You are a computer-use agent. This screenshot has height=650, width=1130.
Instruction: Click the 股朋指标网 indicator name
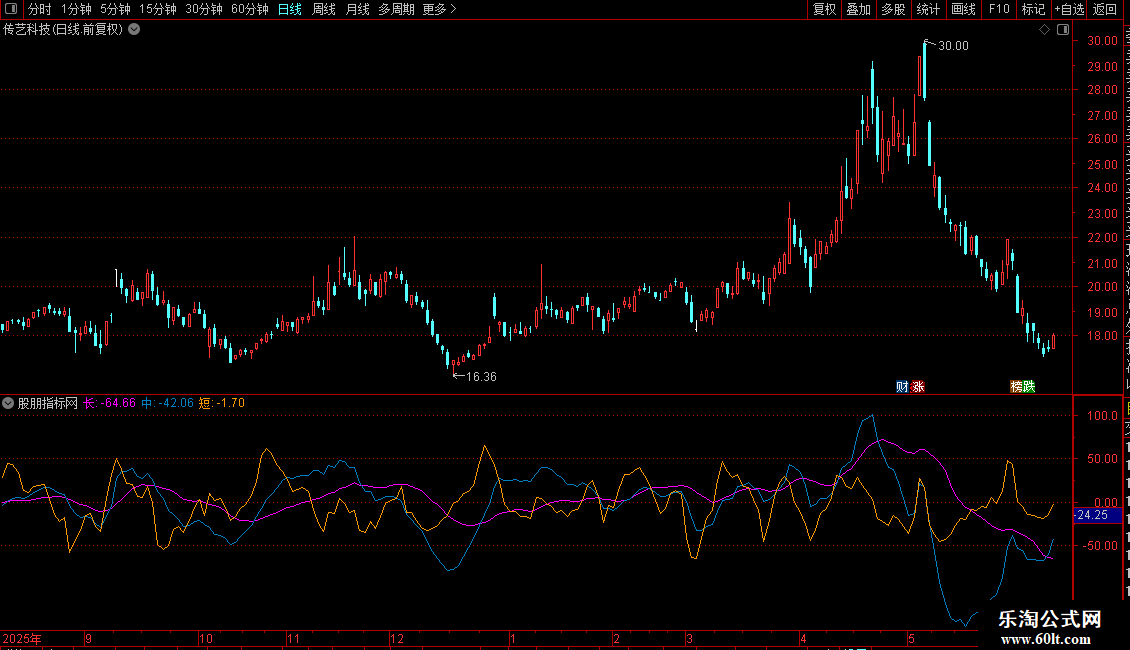pos(48,404)
